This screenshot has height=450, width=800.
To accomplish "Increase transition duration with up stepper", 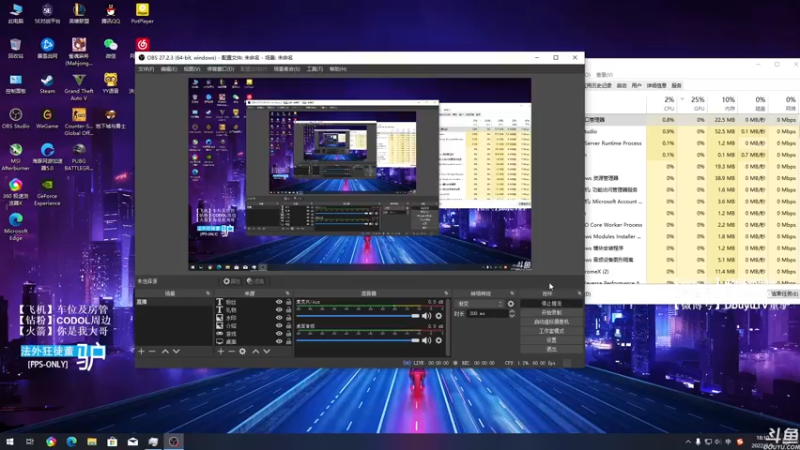I will coord(512,311).
